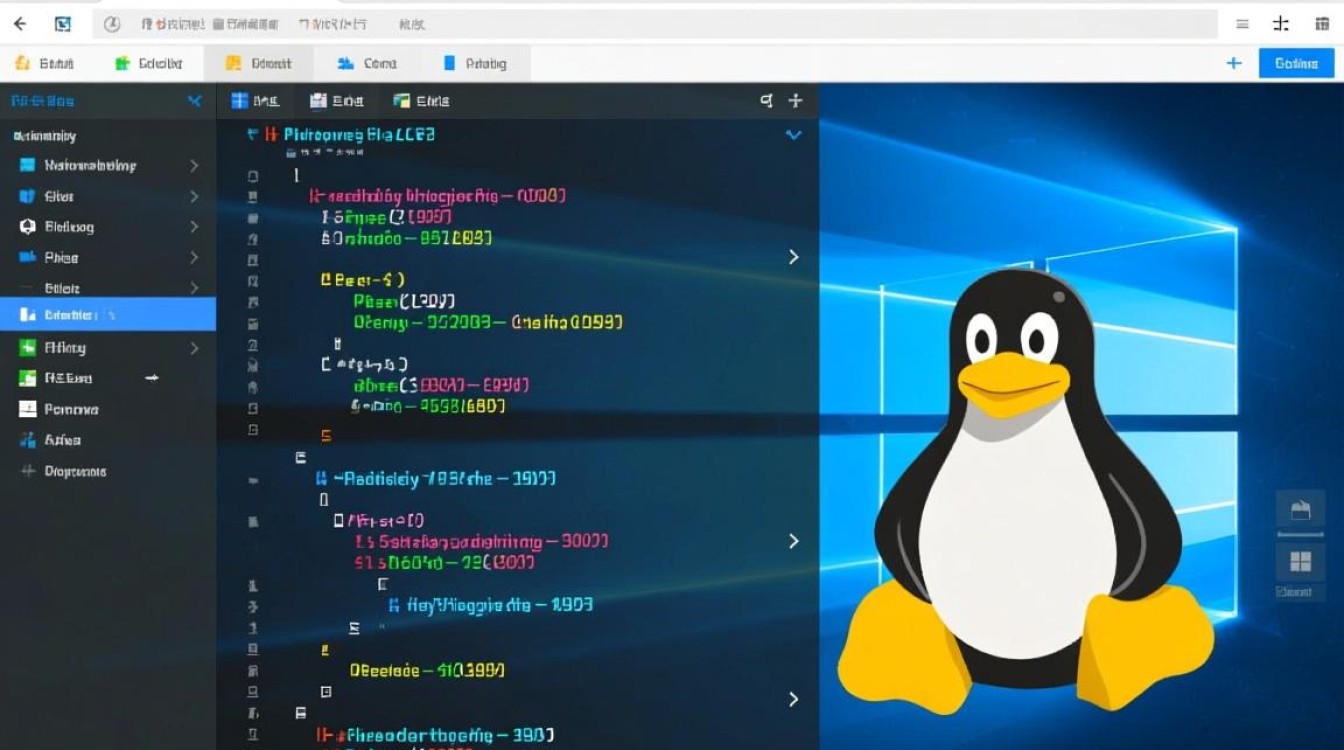The image size is (1344, 750).
Task: Click the plus button next to the ribbon tabs
Action: click(1234, 62)
